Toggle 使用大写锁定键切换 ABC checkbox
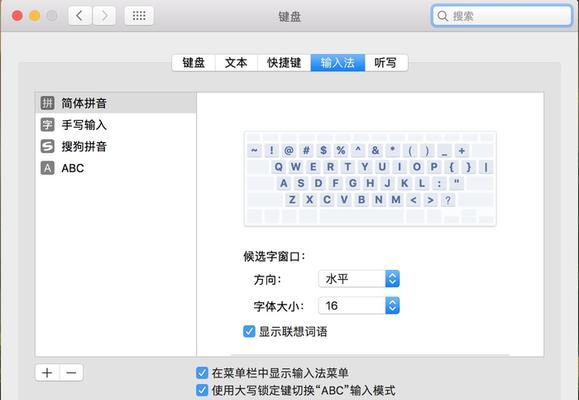 point(202,390)
